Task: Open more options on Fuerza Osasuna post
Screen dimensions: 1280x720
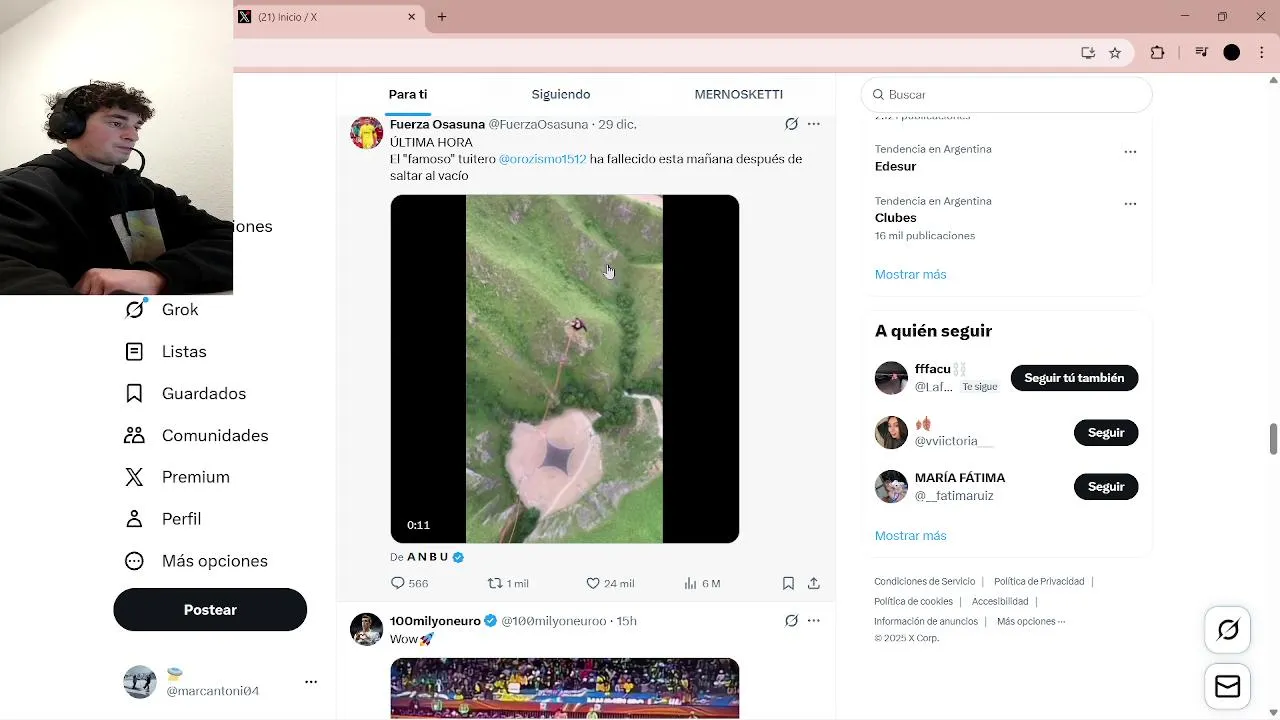Action: [814, 124]
